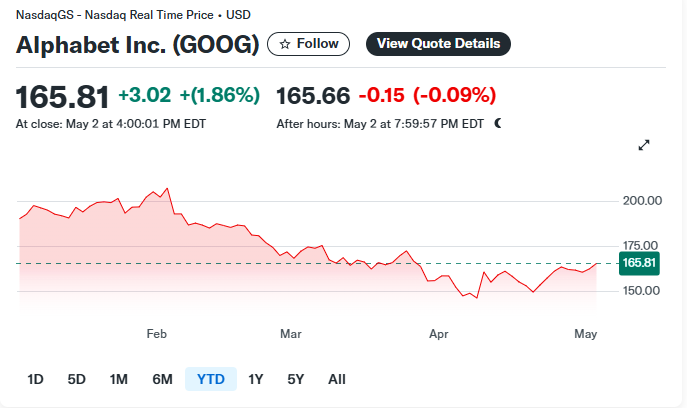687x408 pixels.
Task: Click the Mar label on time axis
Action: (290, 334)
